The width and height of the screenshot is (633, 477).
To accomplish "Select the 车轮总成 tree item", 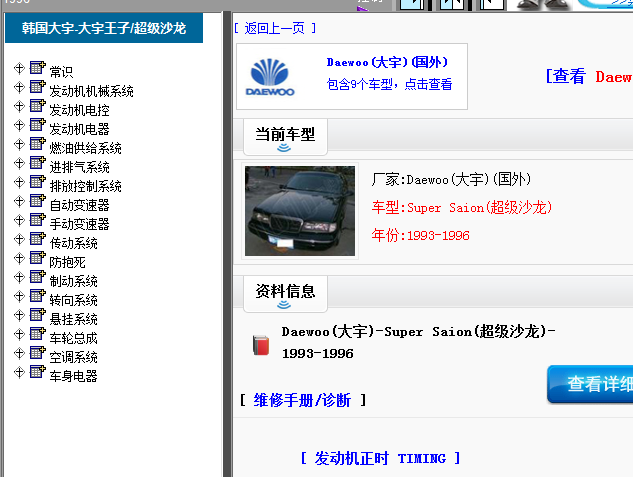I will pyautogui.click(x=73, y=338).
